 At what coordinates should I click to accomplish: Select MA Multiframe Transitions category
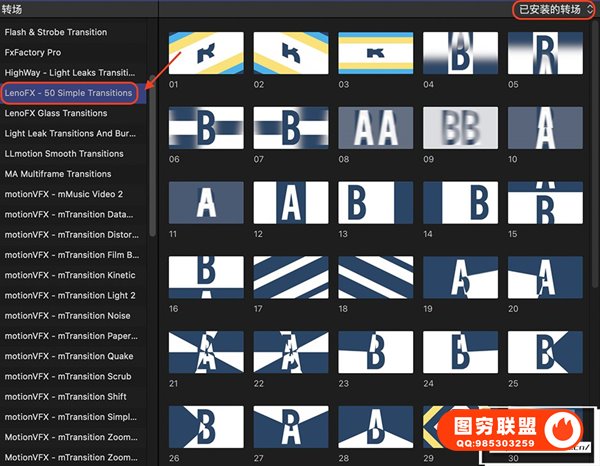58,174
